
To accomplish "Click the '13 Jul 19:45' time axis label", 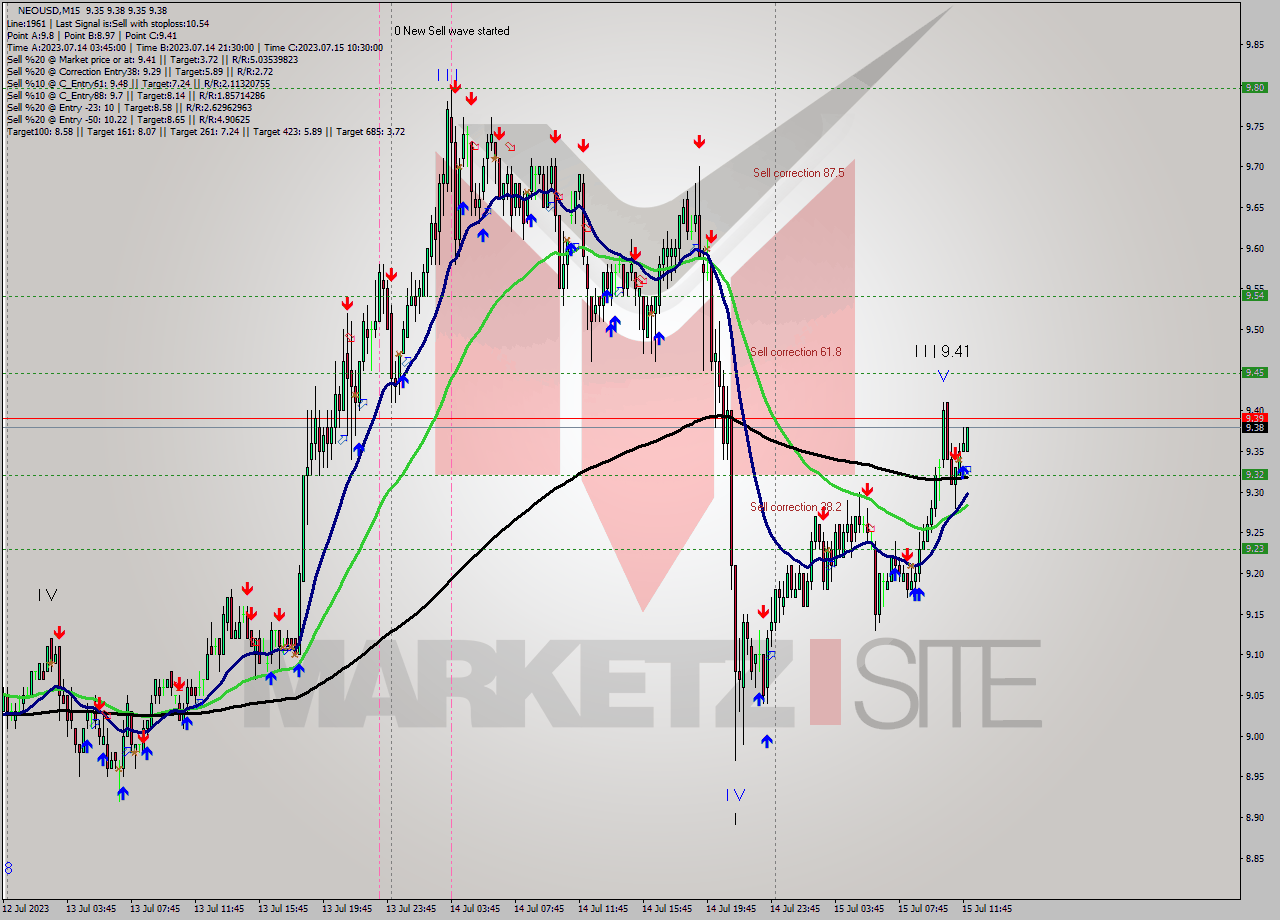I will coord(347,909).
